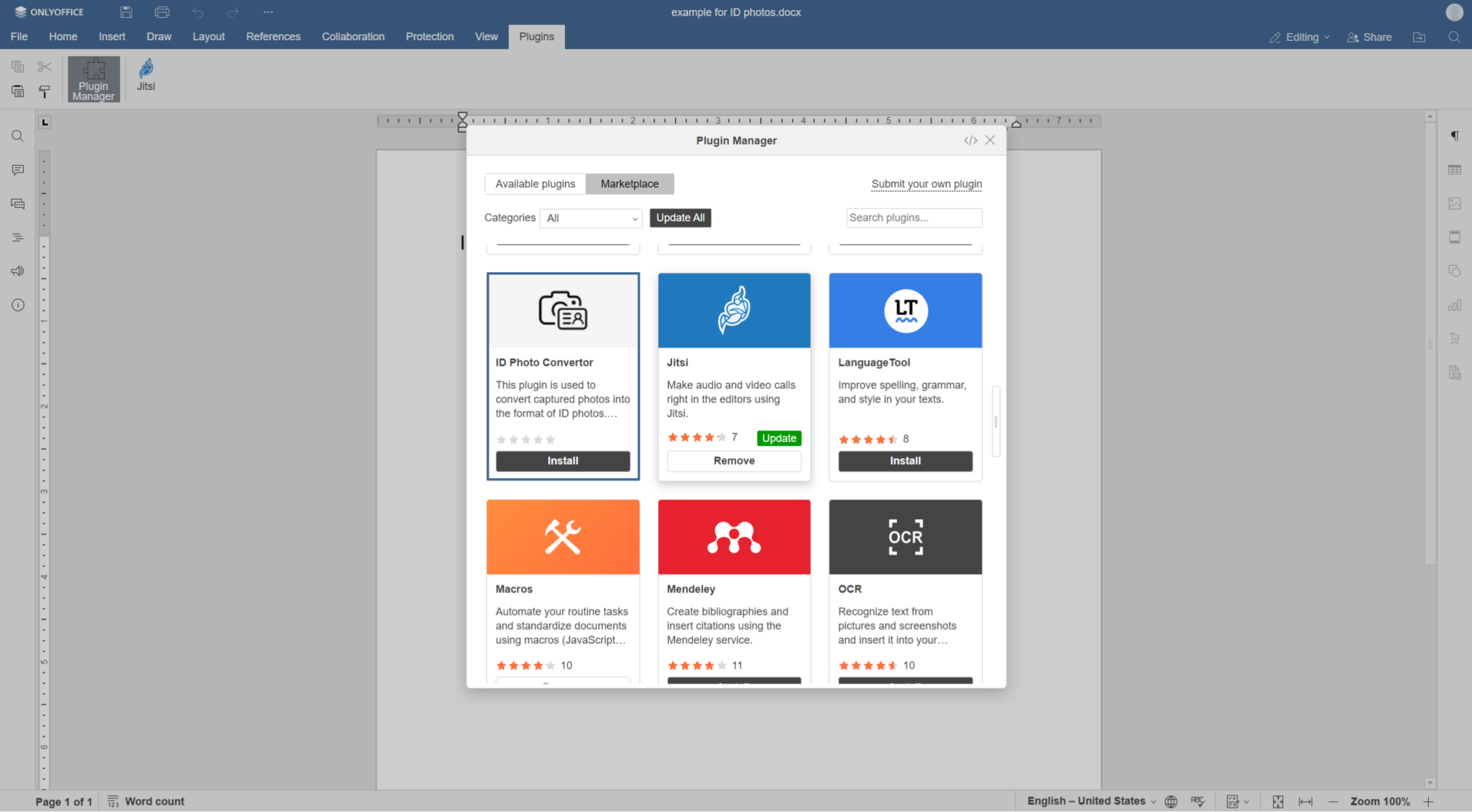The height and width of the screenshot is (812, 1472).
Task: Toggle Fit to Width view
Action: (1306, 801)
